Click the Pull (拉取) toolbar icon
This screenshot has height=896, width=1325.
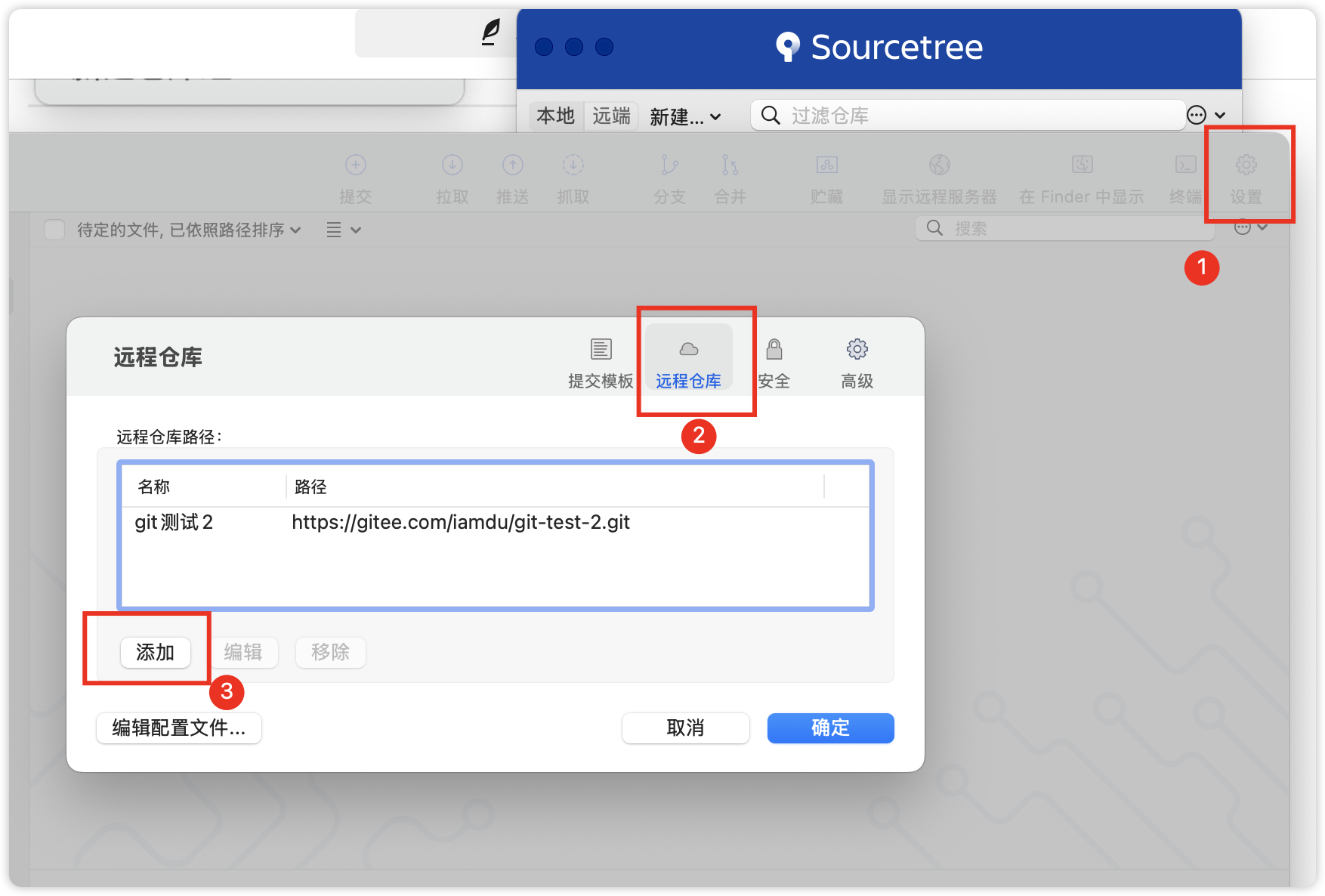[x=452, y=165]
